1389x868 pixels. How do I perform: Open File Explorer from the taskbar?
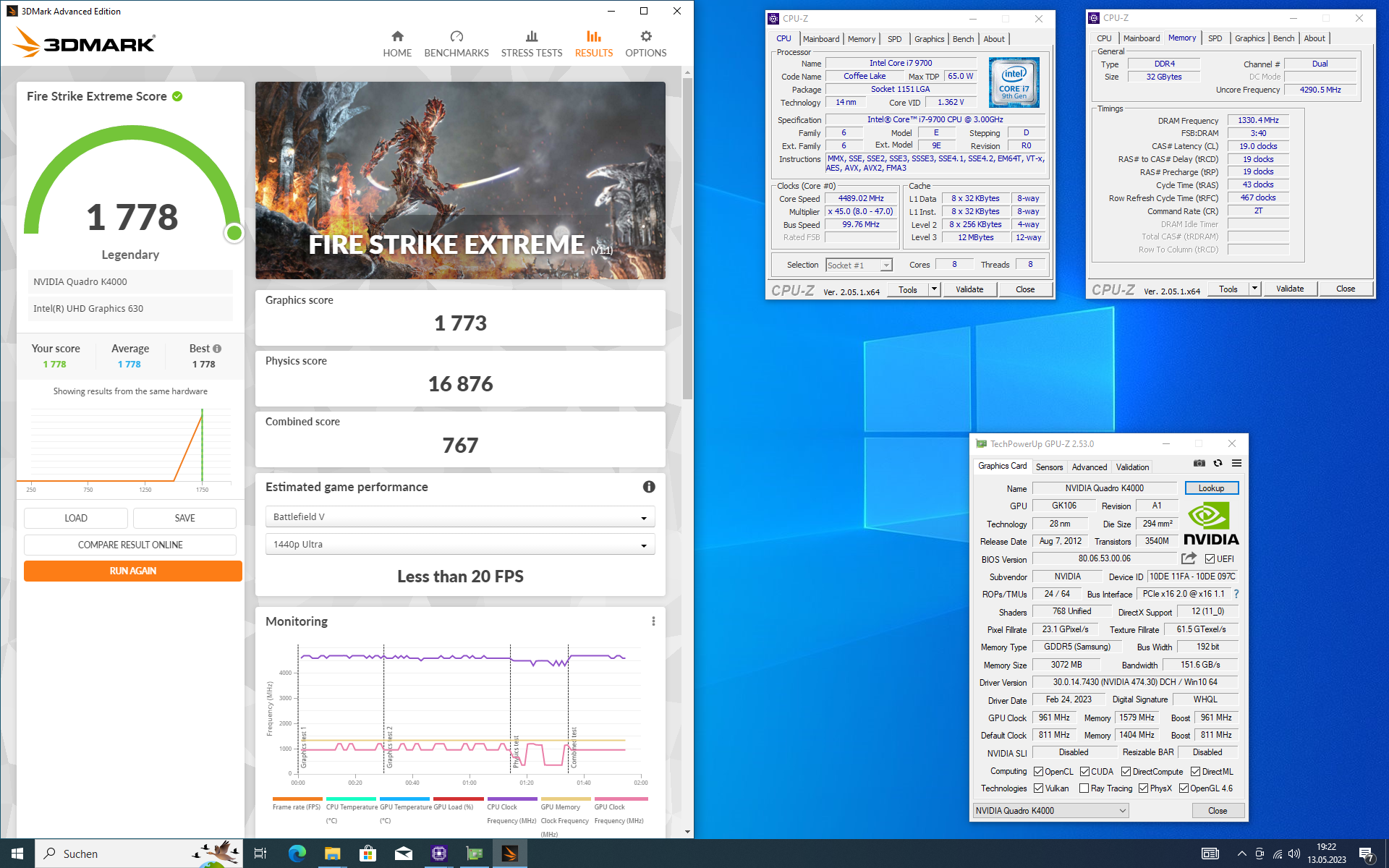point(332,854)
